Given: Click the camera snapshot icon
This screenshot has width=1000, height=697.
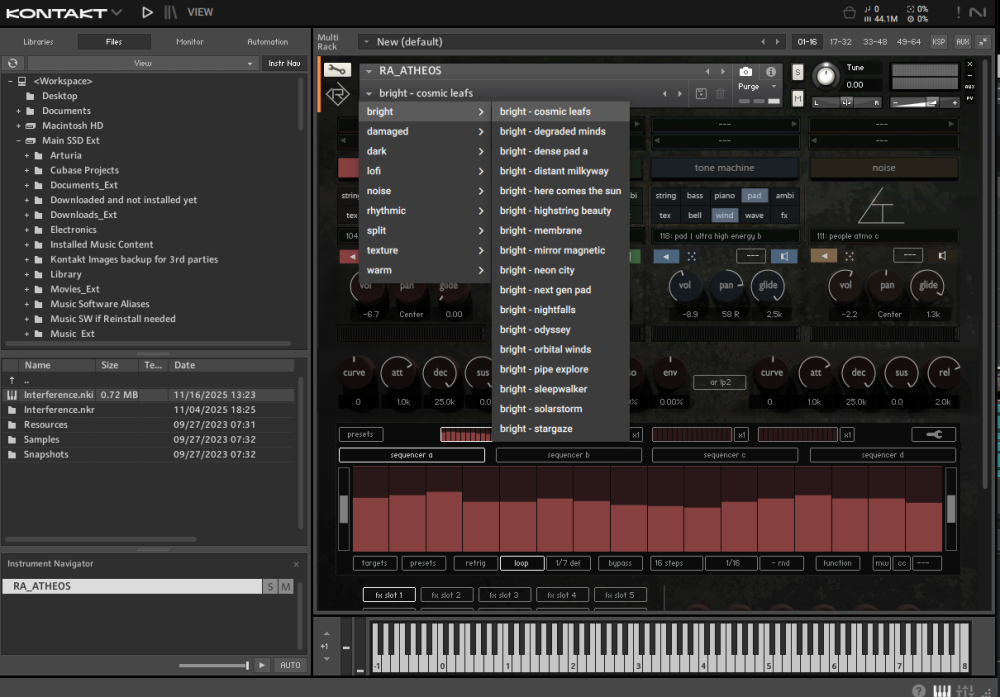Looking at the screenshot, I should 745,72.
